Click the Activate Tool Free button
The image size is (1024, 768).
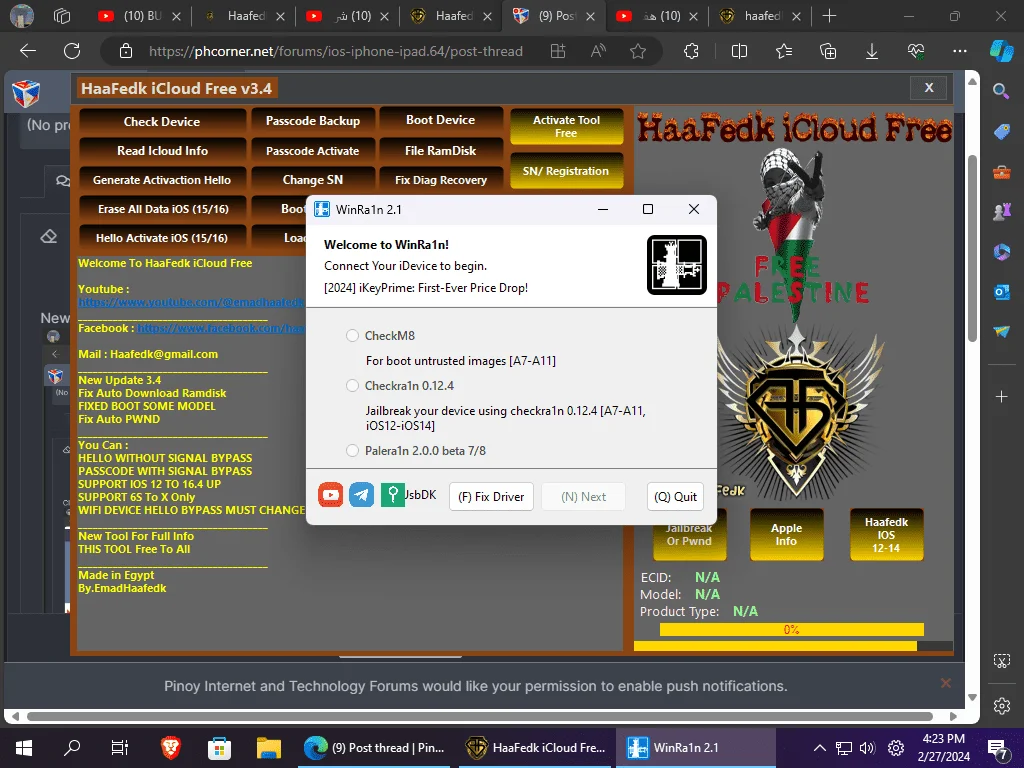click(566, 126)
